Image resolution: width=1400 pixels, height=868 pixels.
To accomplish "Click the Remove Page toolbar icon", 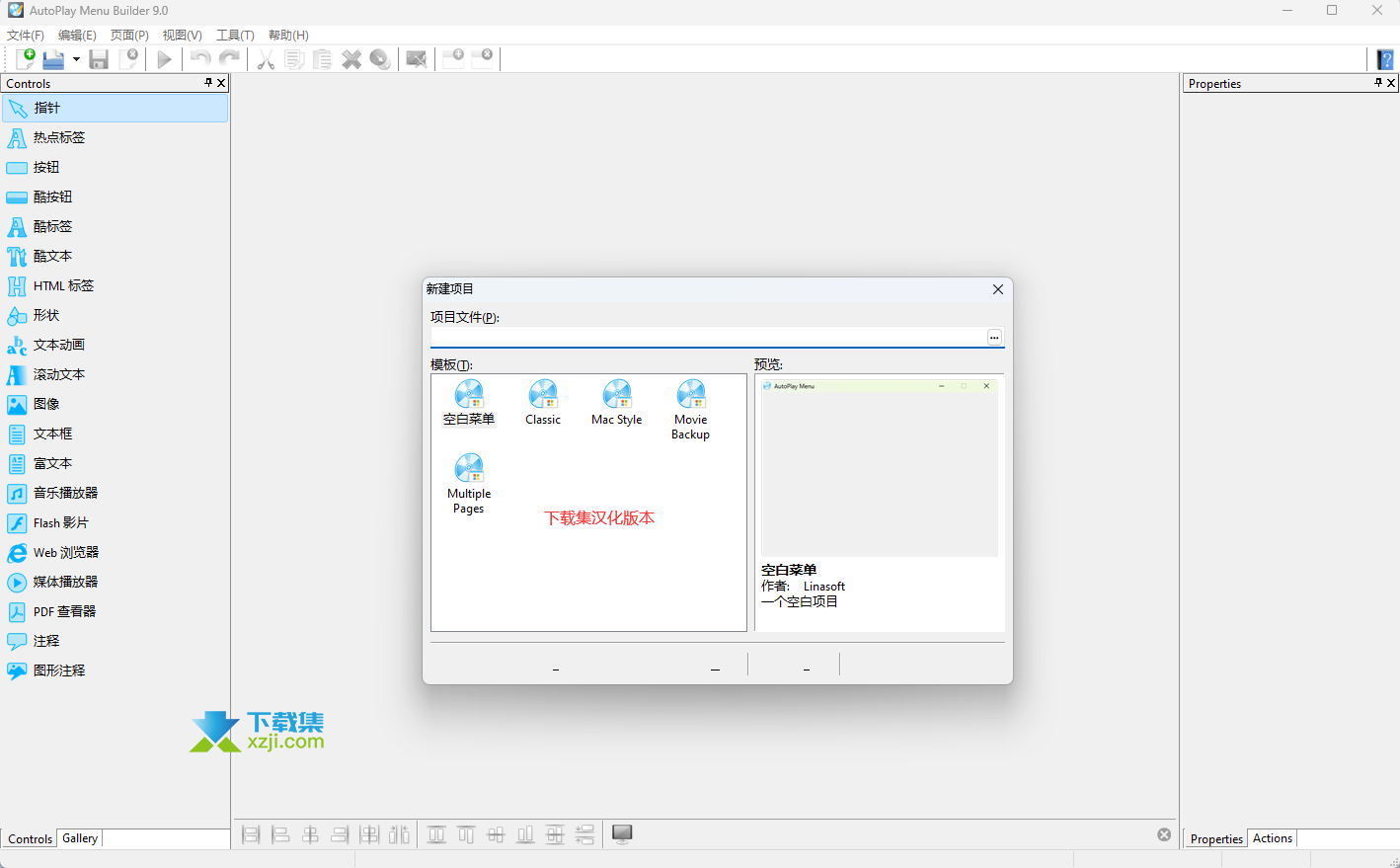I will [x=482, y=57].
